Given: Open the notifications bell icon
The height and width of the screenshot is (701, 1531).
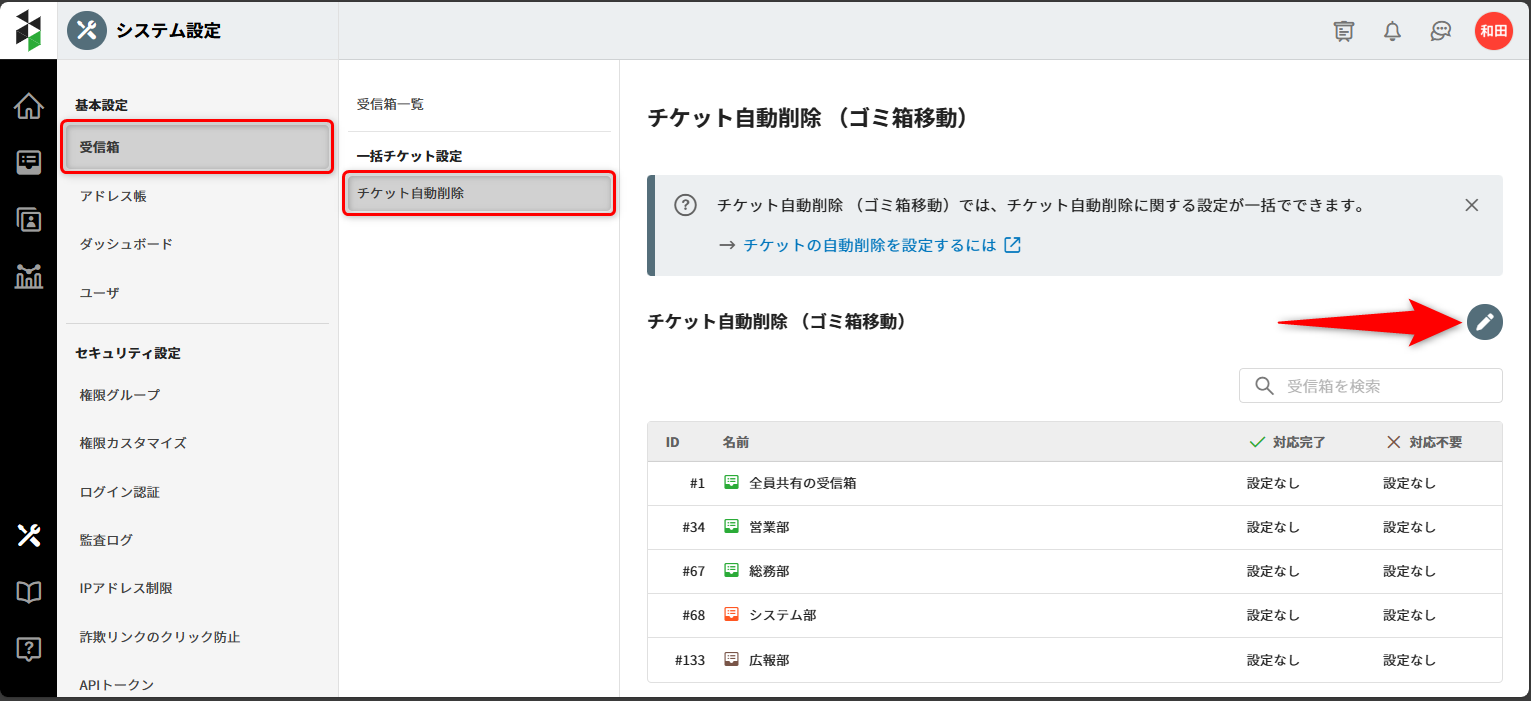Looking at the screenshot, I should pos(1392,31).
